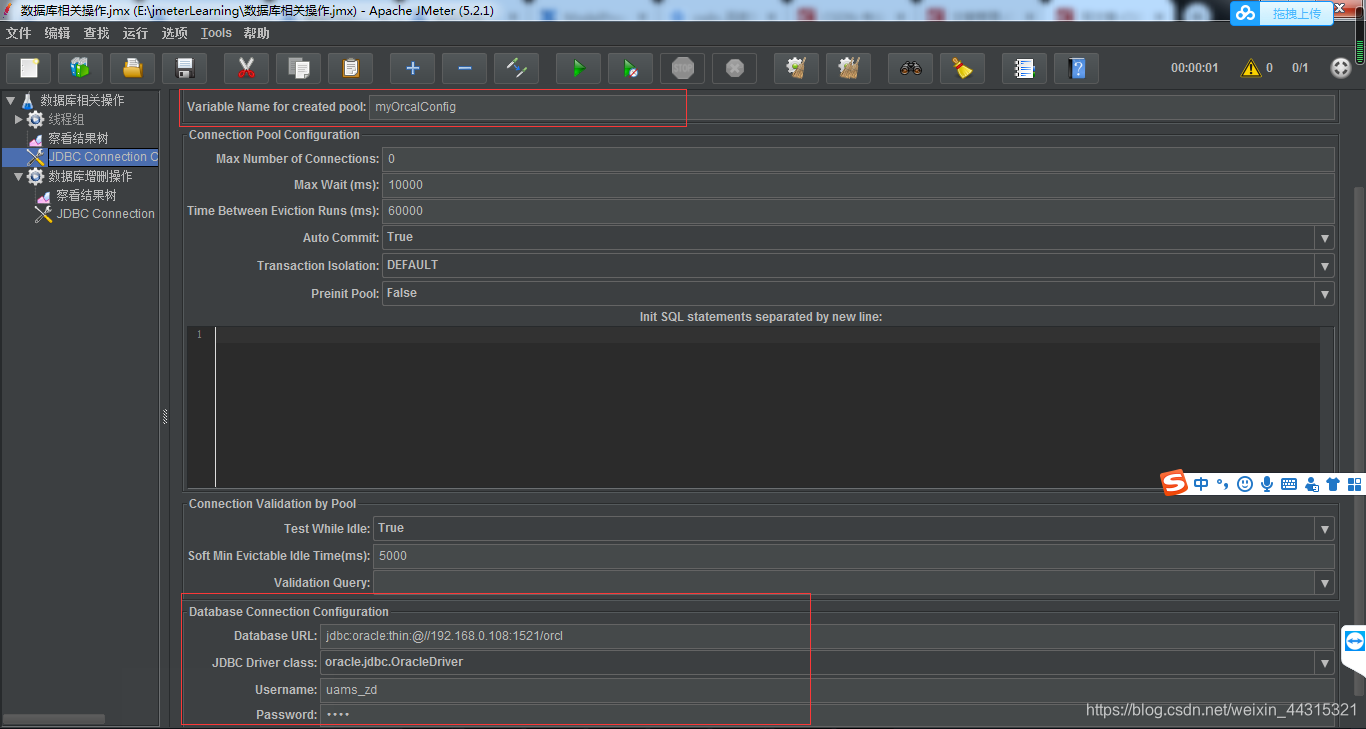The height and width of the screenshot is (729, 1366).
Task: Collapse the 数据库相关操作 test plan node
Action: [x=10, y=100]
